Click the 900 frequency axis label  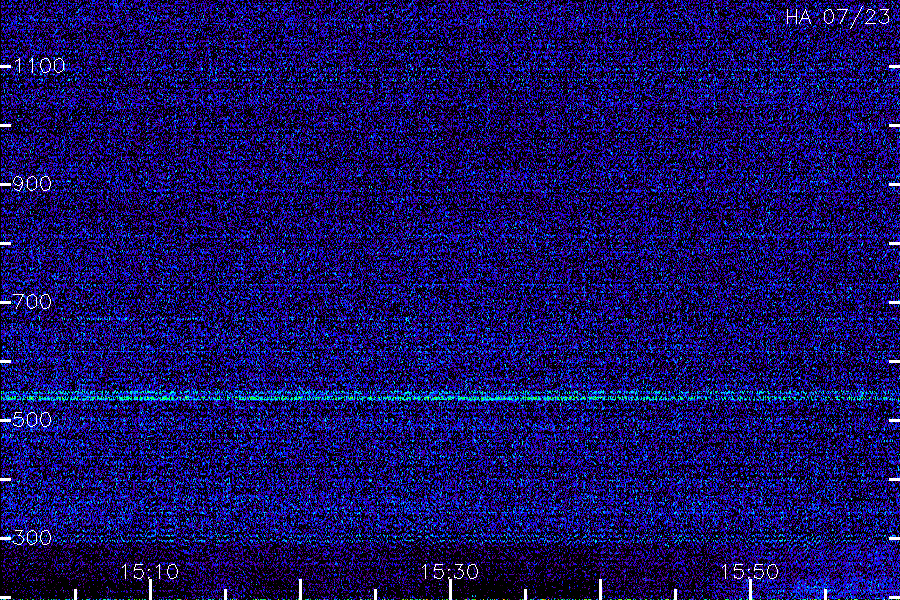[32, 184]
